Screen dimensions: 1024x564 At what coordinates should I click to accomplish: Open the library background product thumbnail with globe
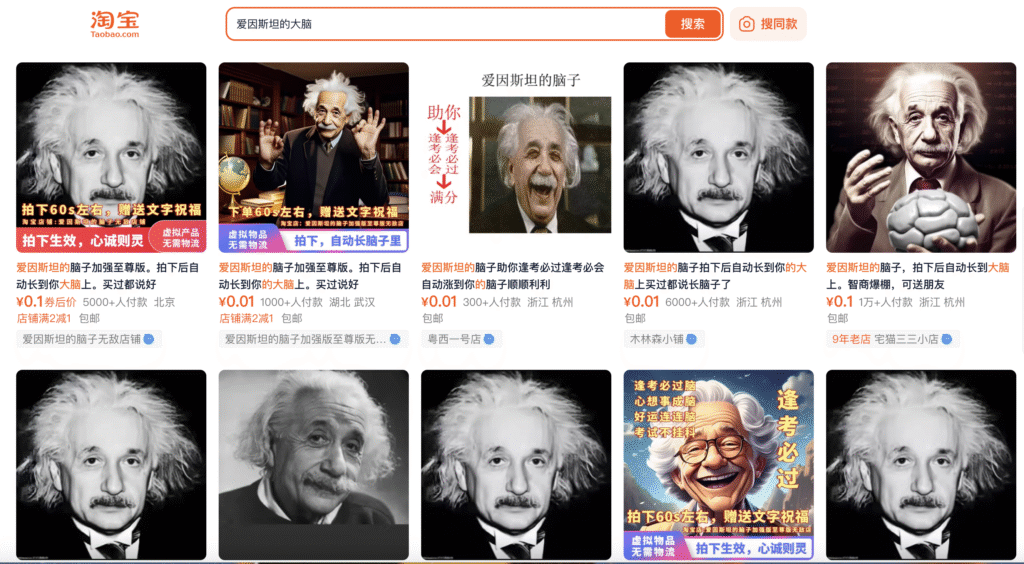tap(313, 157)
